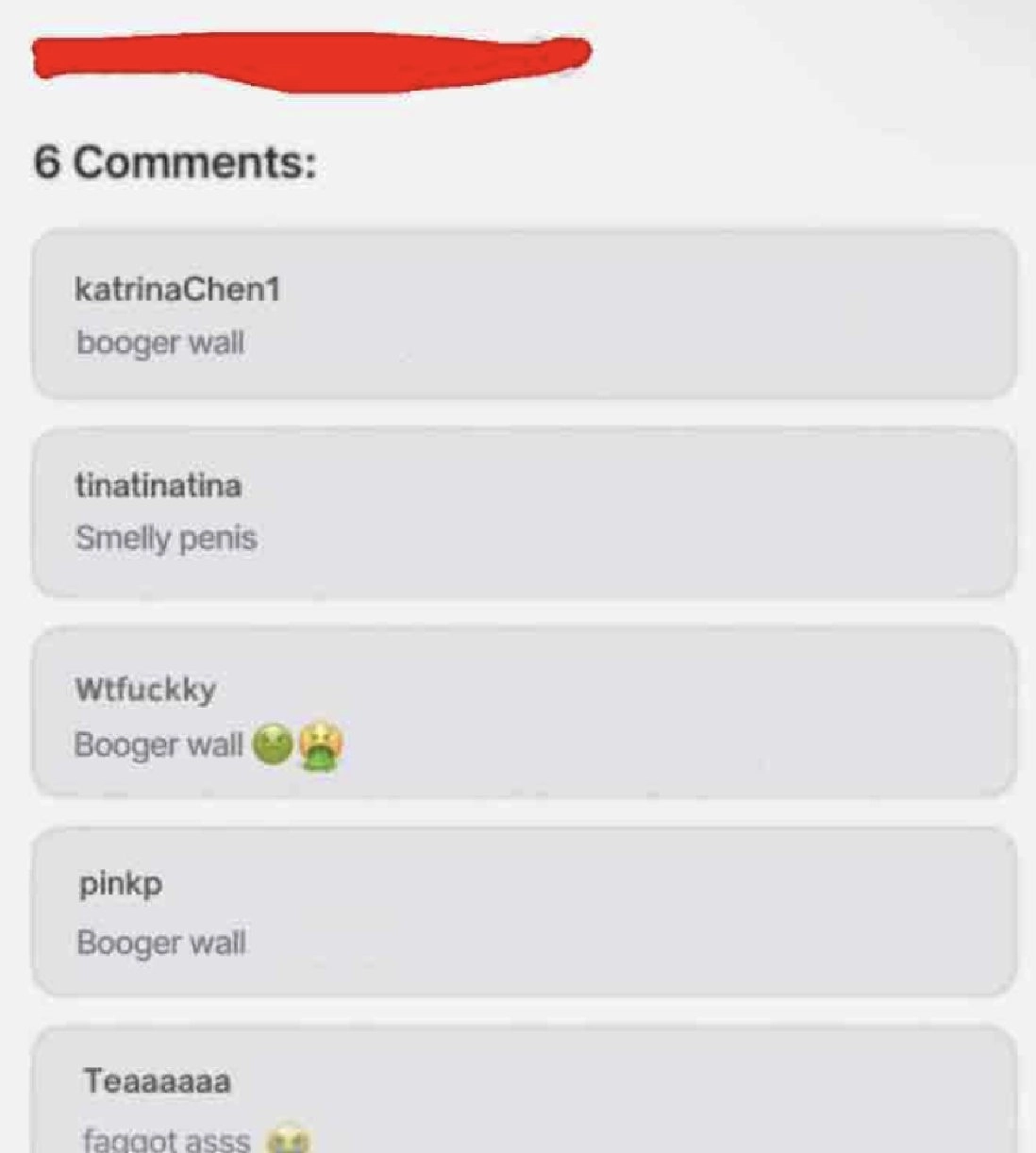This screenshot has width=1036, height=1153.
Task: Click the red scribbled-out title bar
Action: [311, 58]
